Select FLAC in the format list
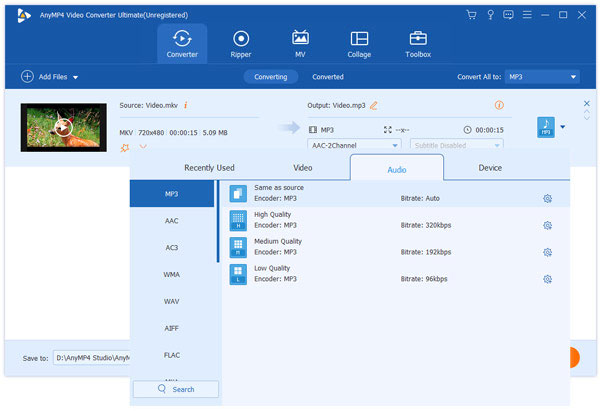The height and width of the screenshot is (411, 600). point(172,355)
